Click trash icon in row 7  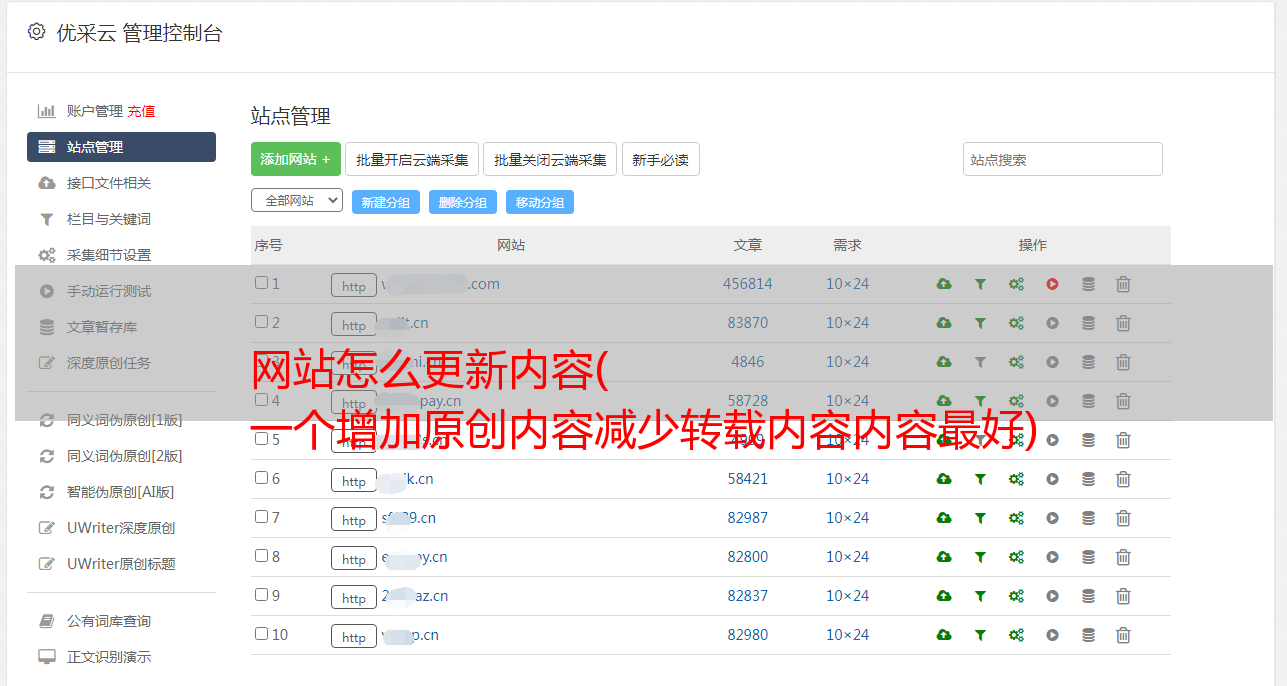pos(1123,518)
